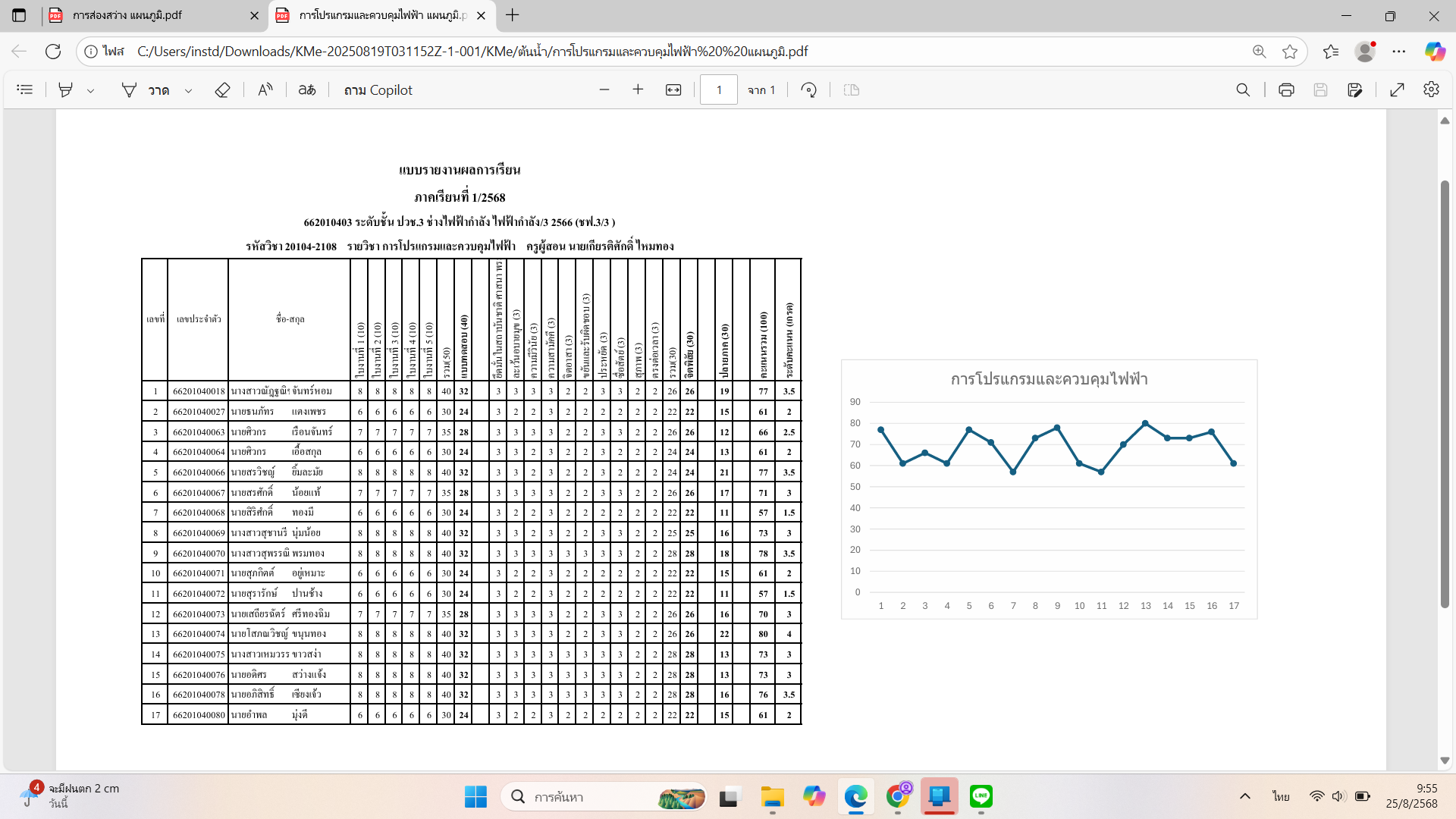Go back to previous page
The height and width of the screenshot is (819, 1456).
(x=19, y=52)
